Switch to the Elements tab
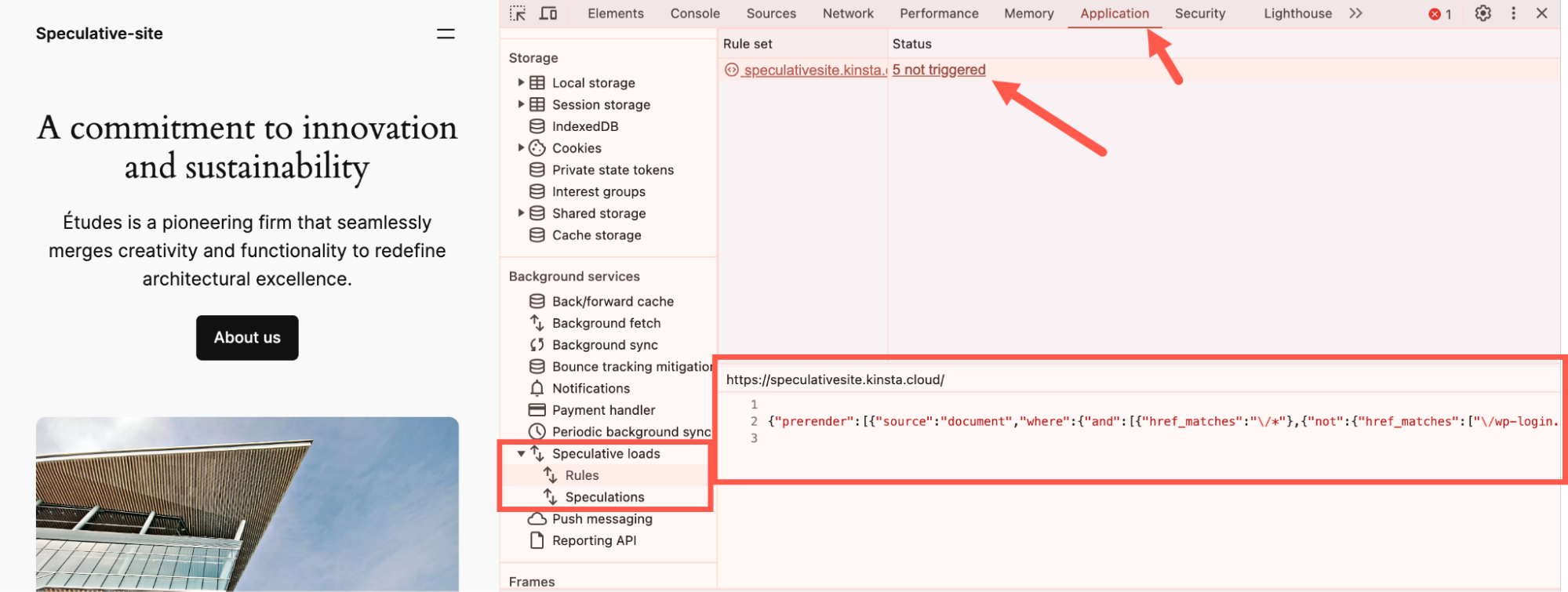 point(616,13)
